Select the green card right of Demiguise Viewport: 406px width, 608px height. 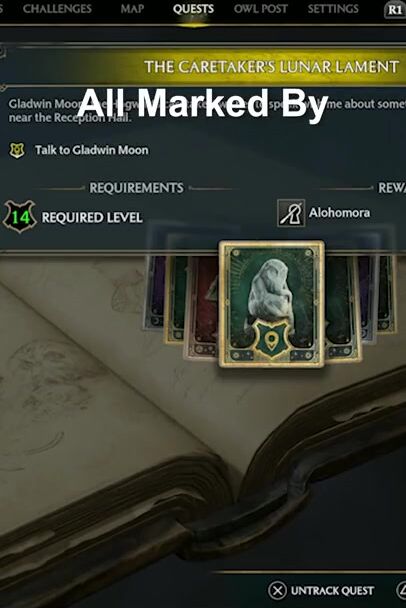pyautogui.click(x=341, y=306)
